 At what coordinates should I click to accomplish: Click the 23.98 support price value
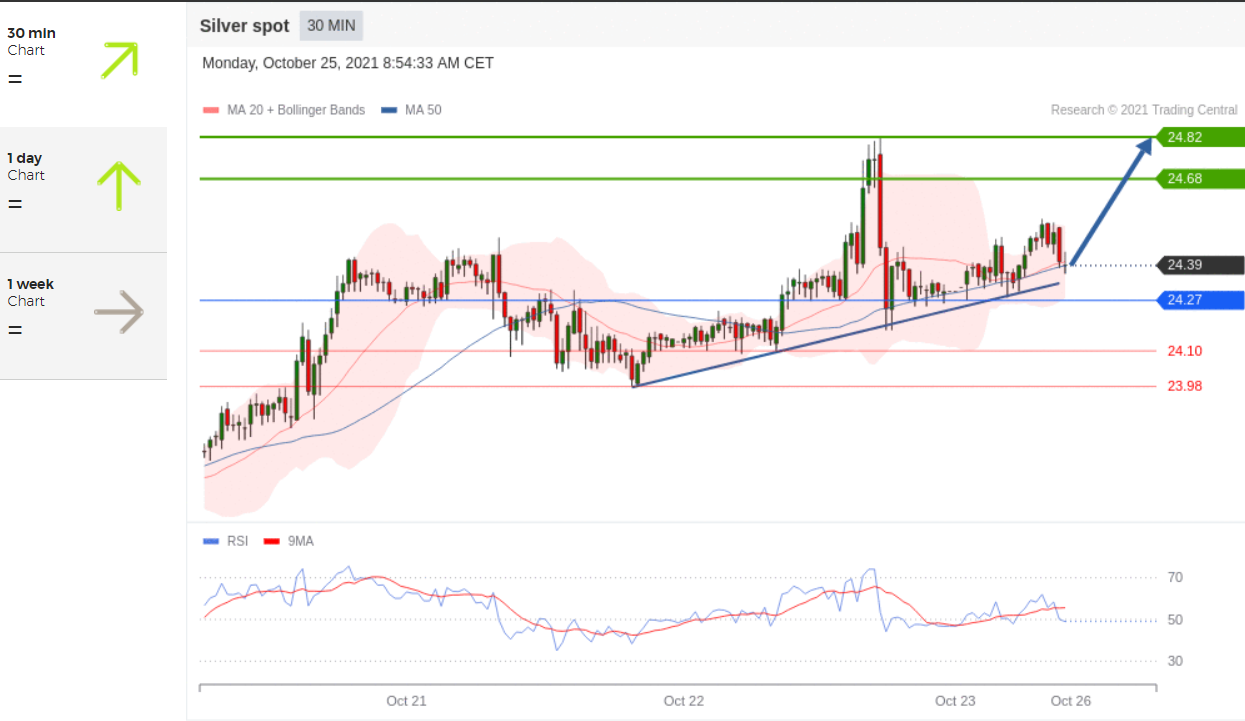1185,386
